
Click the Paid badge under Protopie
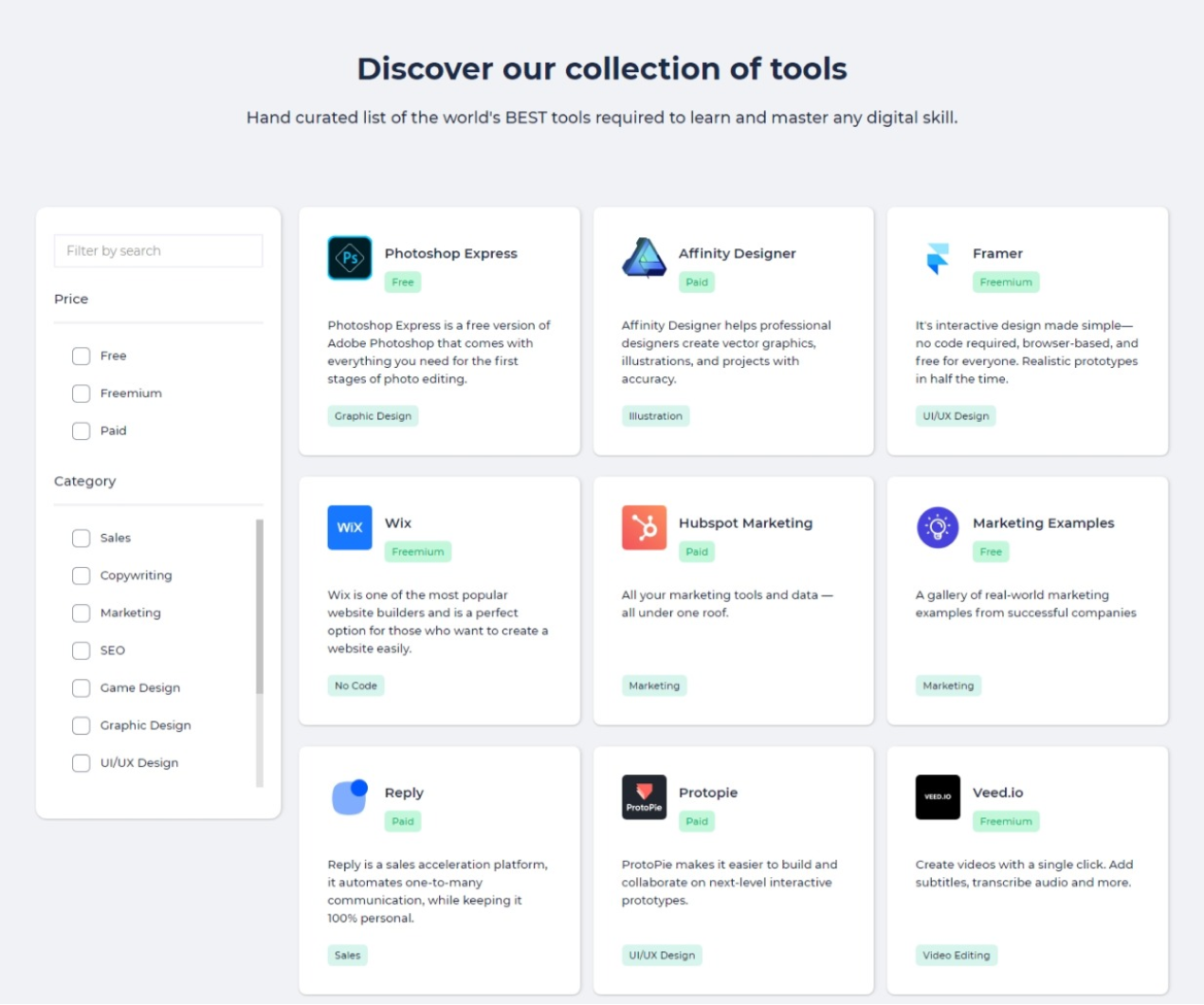click(x=697, y=822)
